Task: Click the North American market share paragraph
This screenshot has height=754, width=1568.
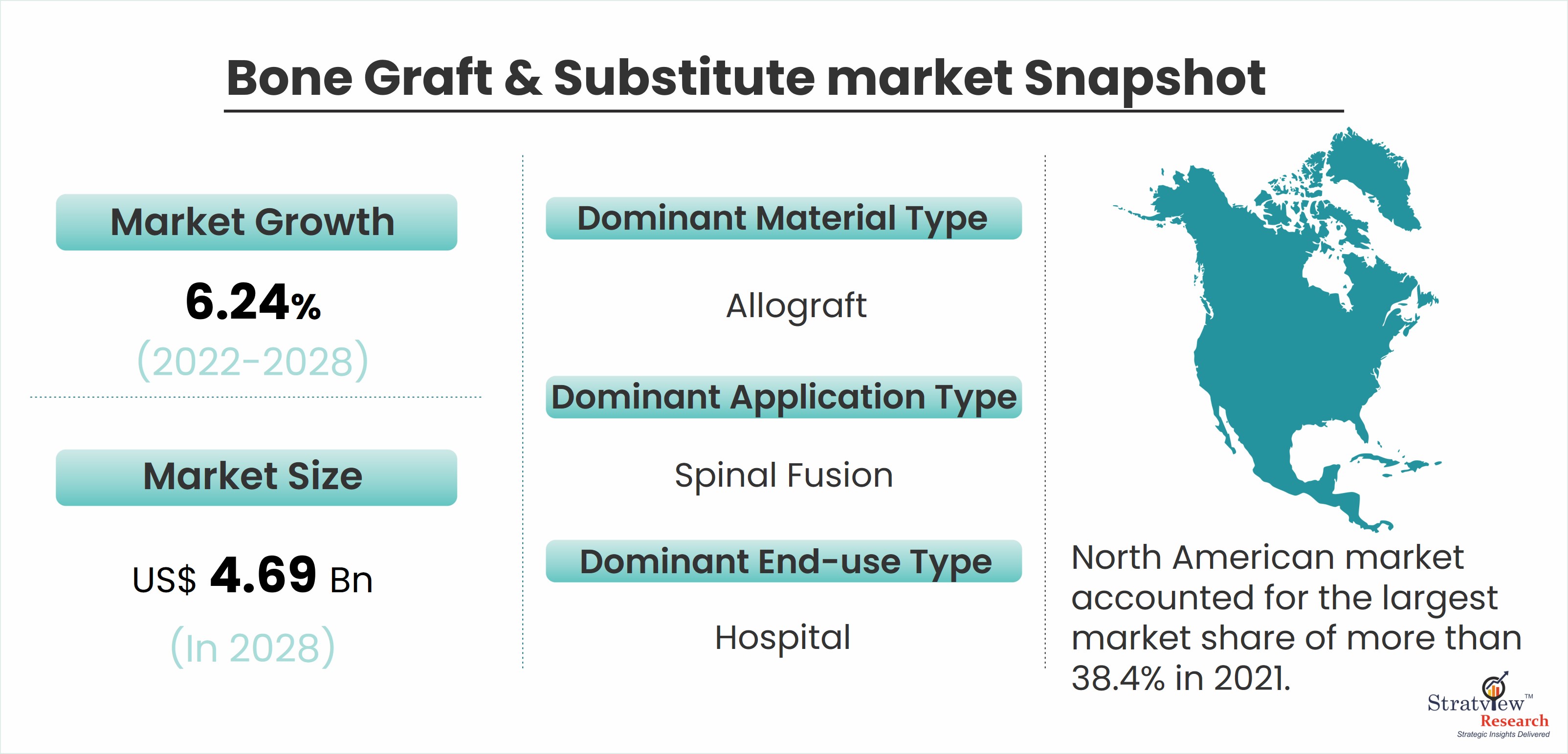Action: coord(1297,618)
